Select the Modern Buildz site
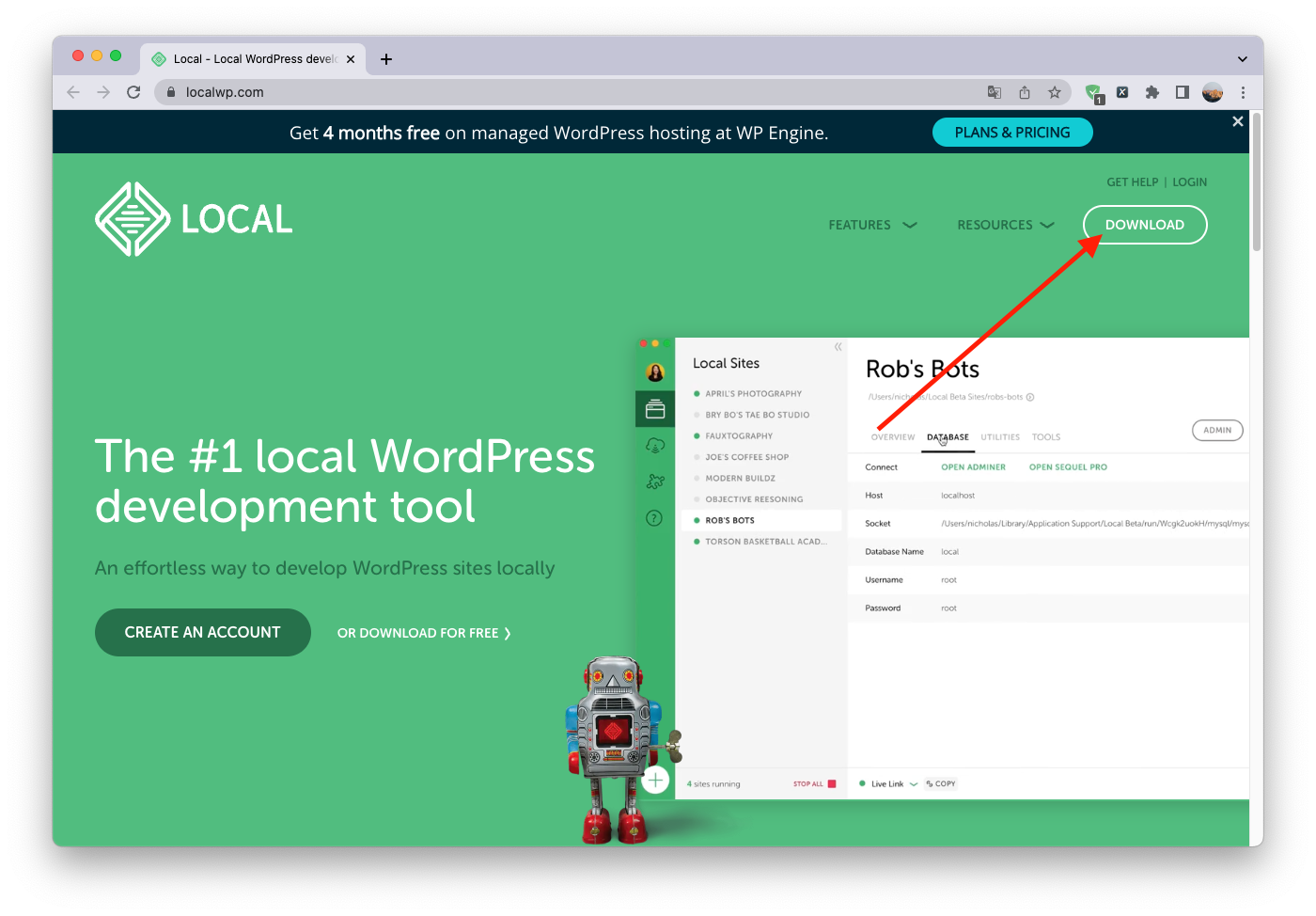 click(x=741, y=479)
